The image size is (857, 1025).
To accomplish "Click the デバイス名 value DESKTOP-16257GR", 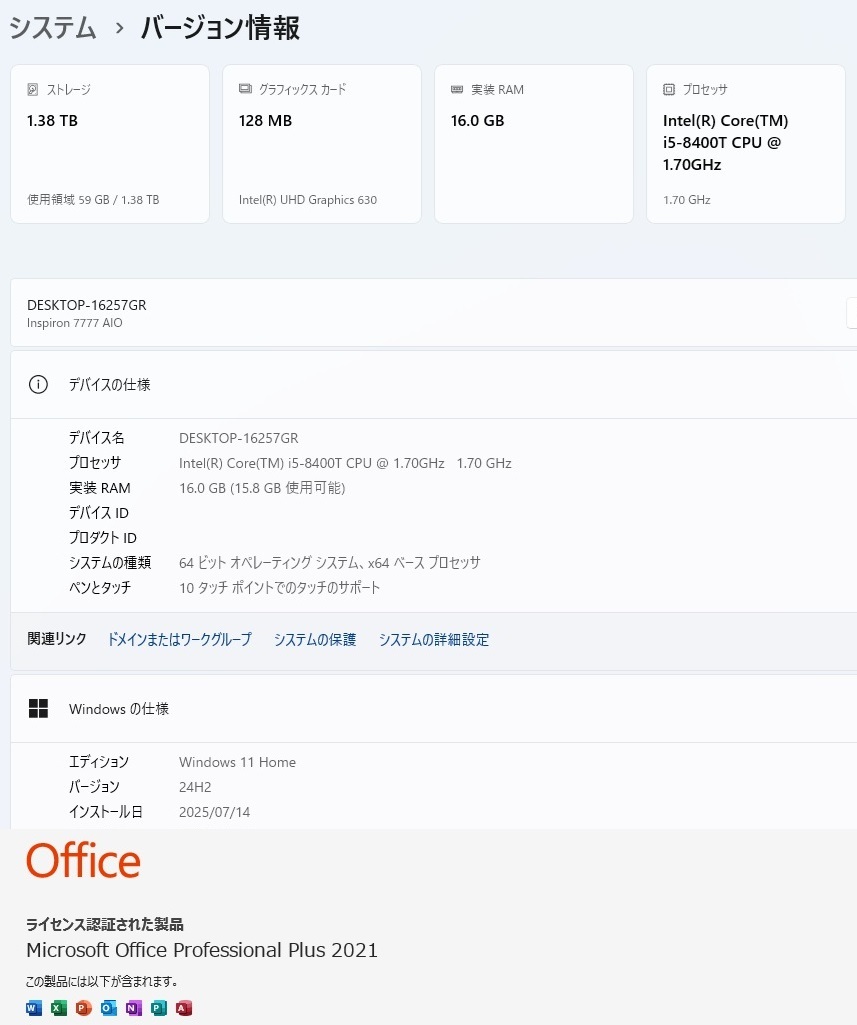I will point(239,438).
